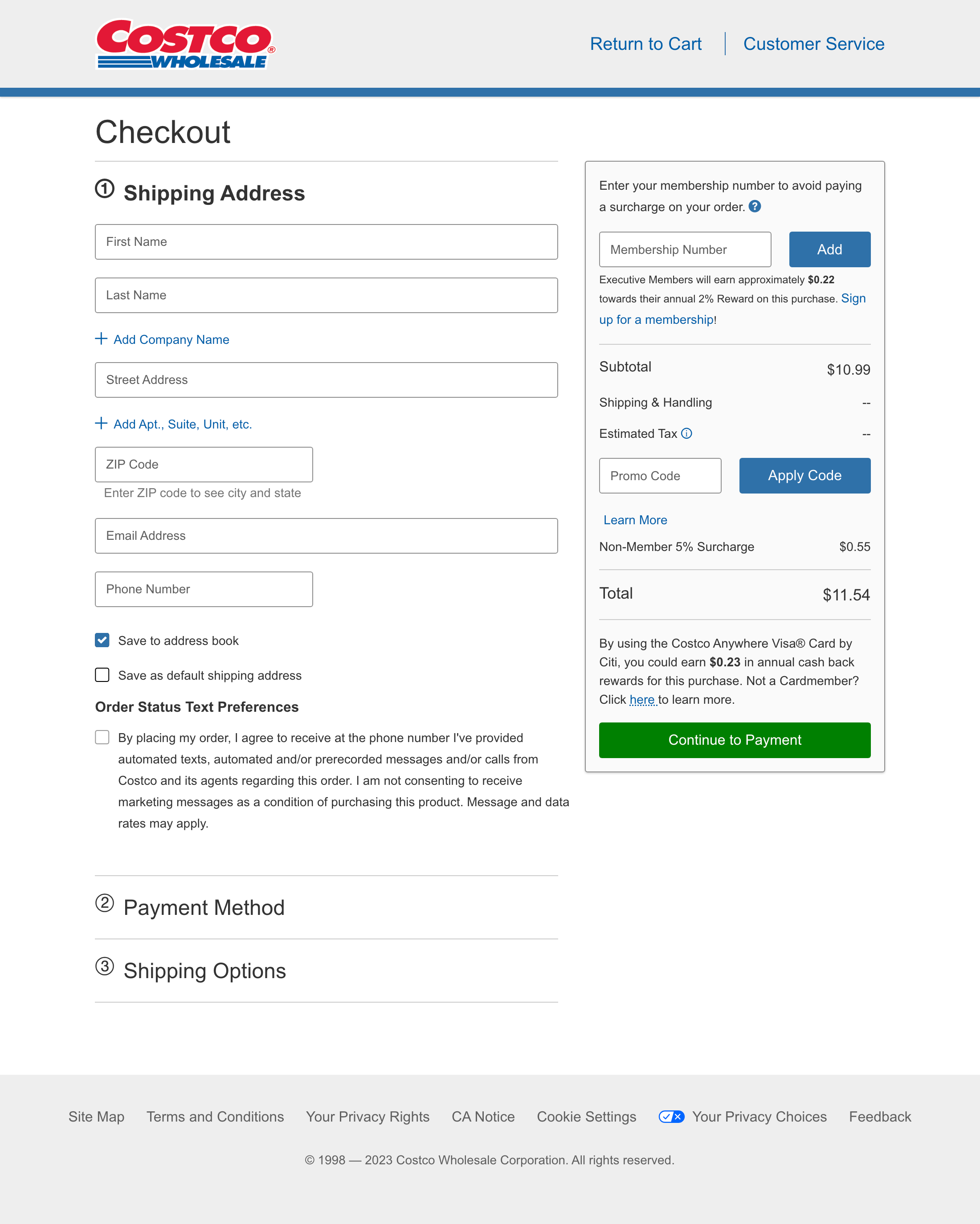Click Return to Cart

pyautogui.click(x=646, y=44)
